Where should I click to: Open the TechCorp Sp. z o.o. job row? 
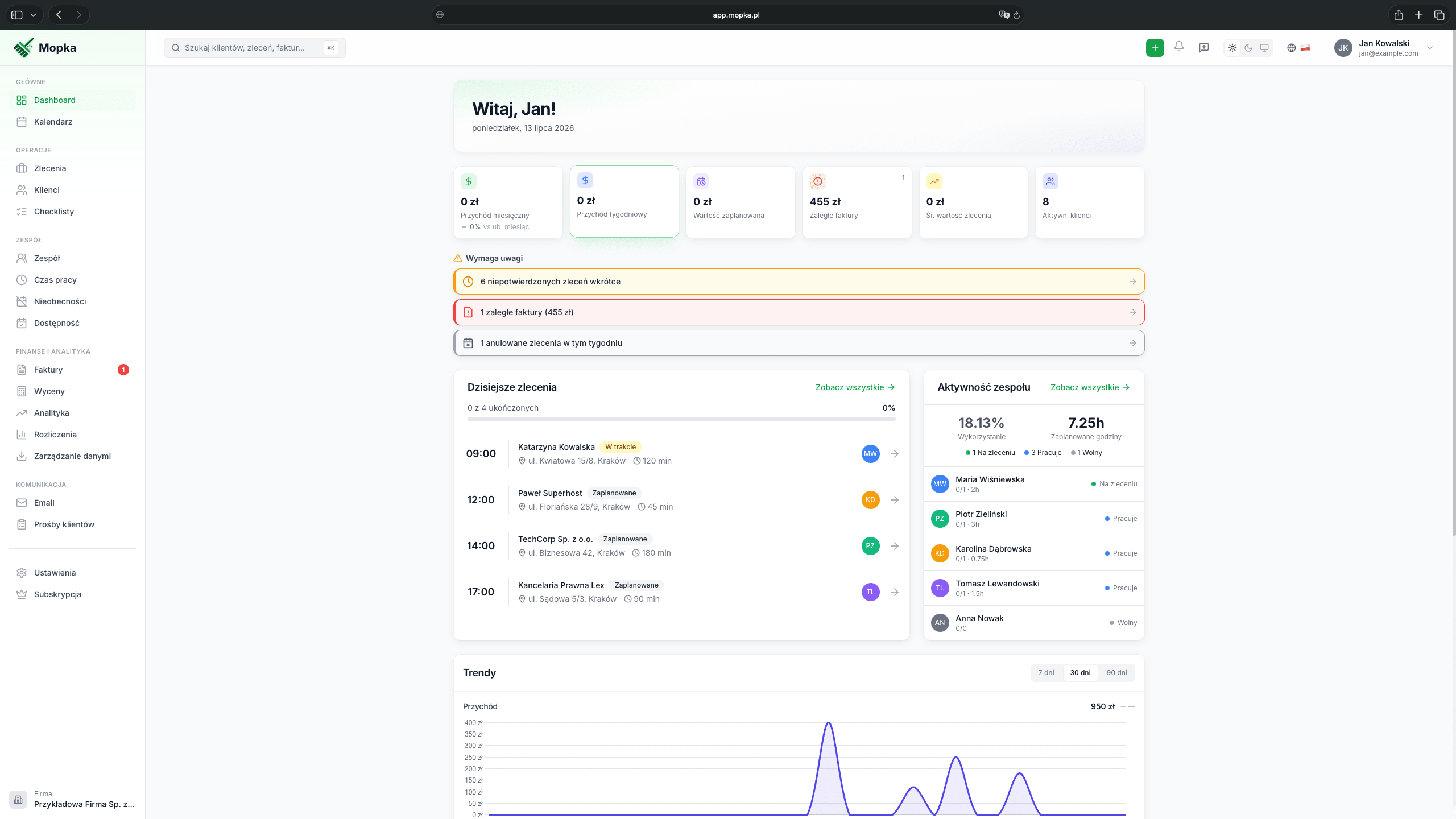pyautogui.click(x=681, y=546)
